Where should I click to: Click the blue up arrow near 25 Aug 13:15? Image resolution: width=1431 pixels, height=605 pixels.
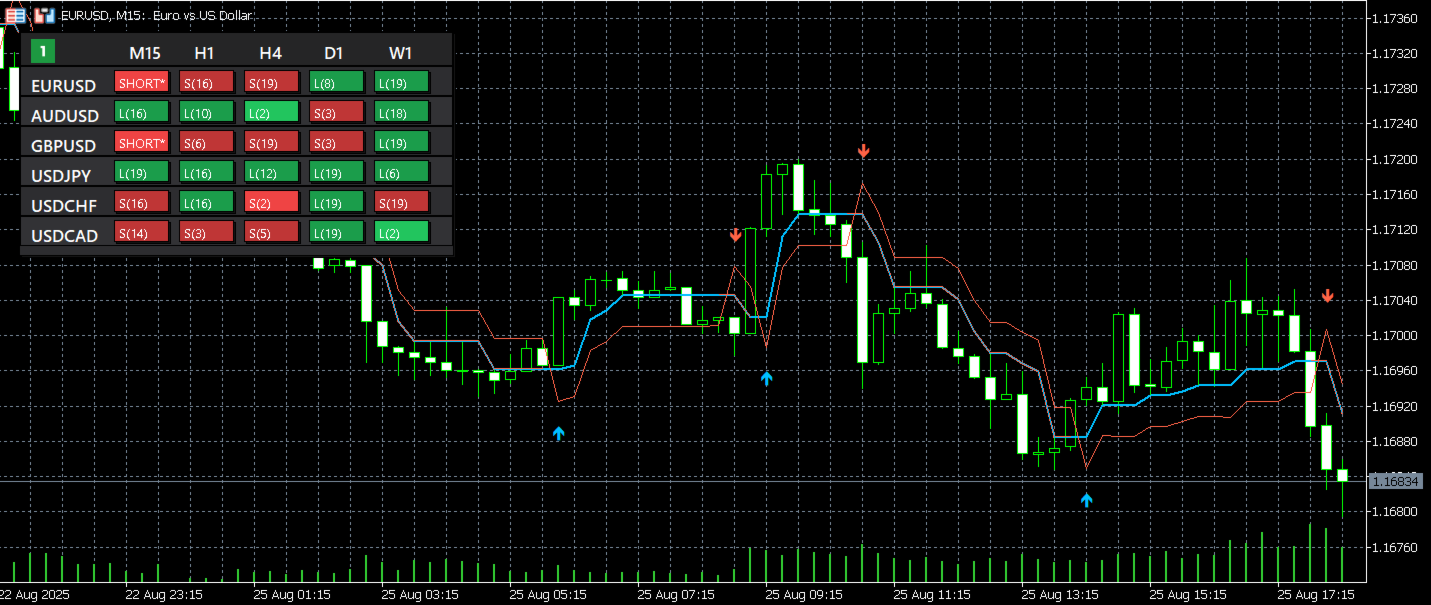pyautogui.click(x=1087, y=499)
